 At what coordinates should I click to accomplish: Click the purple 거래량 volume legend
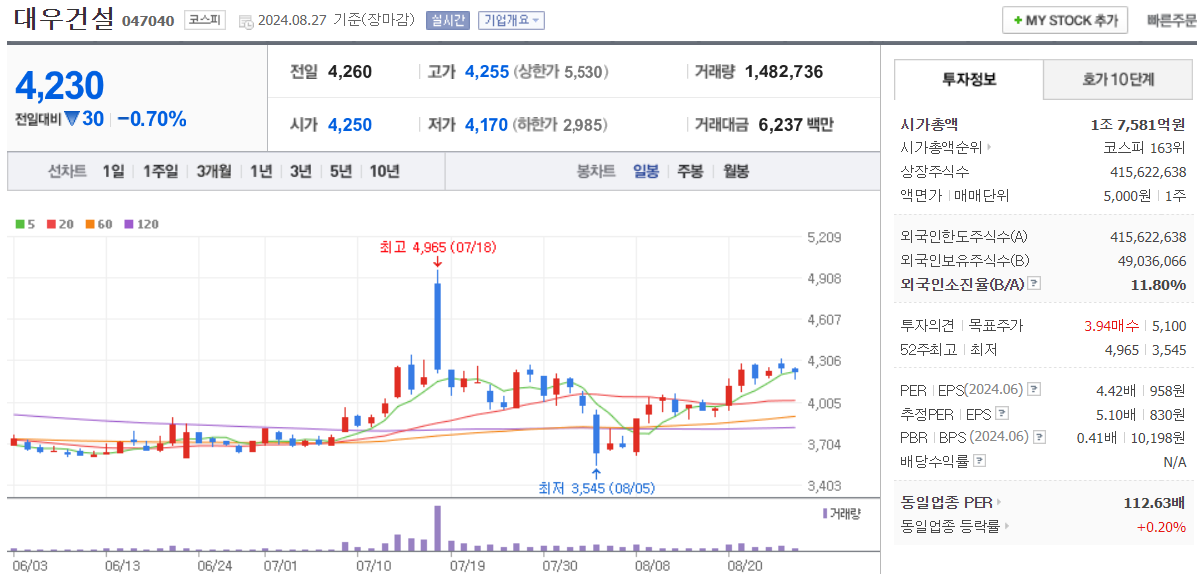tap(841, 514)
